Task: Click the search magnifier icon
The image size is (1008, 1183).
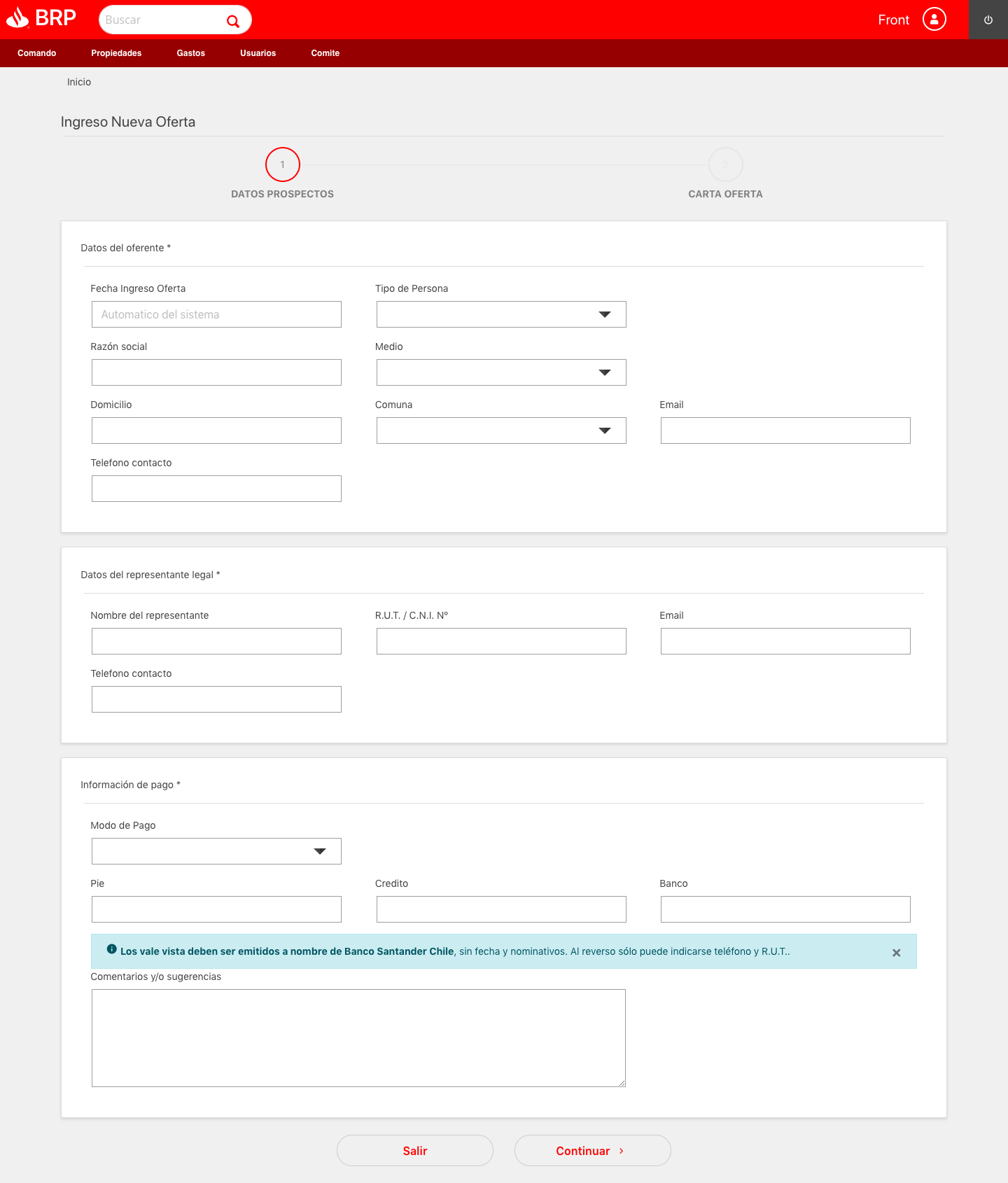Action: pos(233,21)
